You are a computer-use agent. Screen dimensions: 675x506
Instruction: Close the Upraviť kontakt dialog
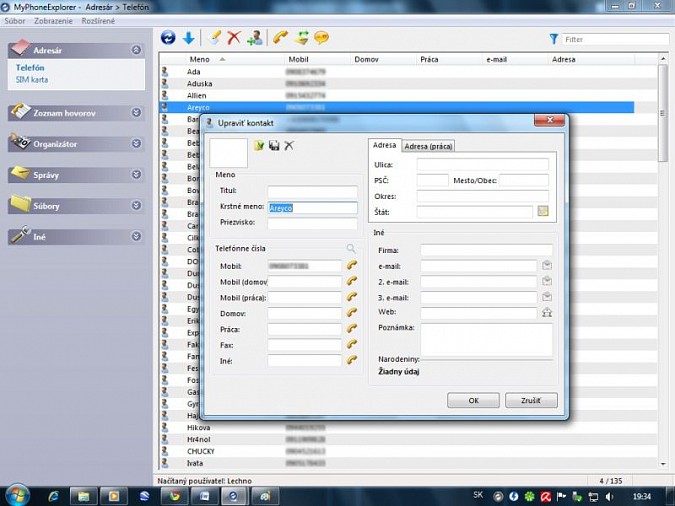pyautogui.click(x=549, y=120)
